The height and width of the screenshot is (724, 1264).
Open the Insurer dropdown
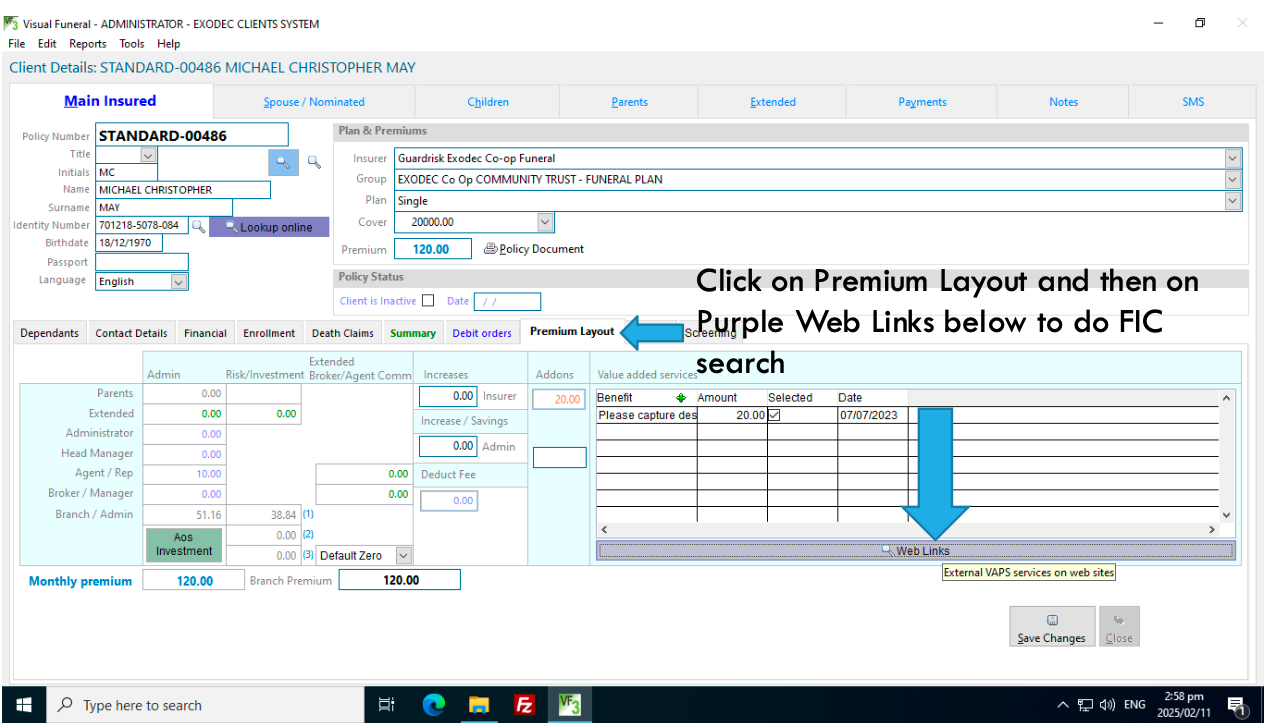[1233, 158]
